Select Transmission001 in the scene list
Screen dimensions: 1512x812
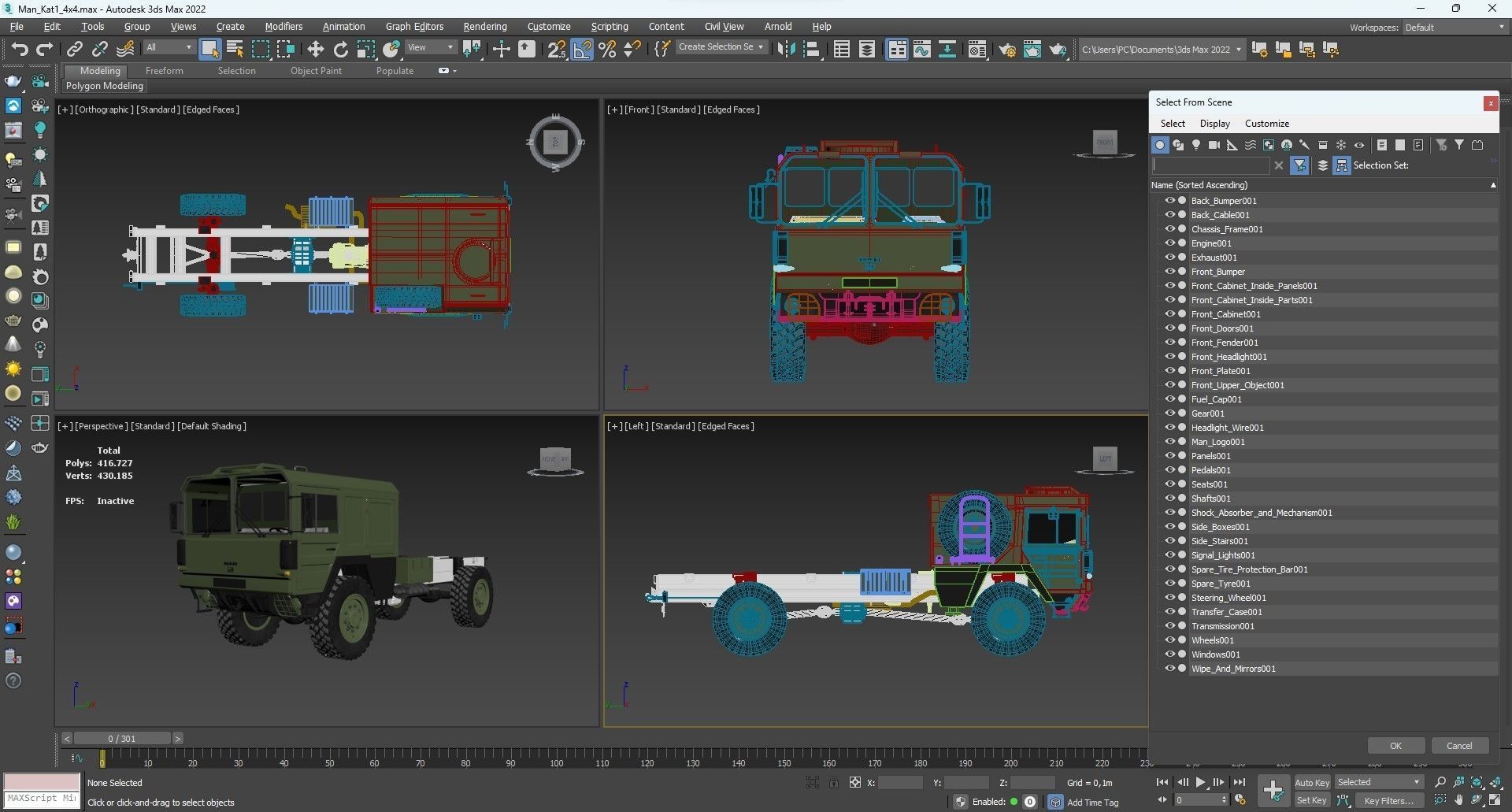pos(1222,626)
